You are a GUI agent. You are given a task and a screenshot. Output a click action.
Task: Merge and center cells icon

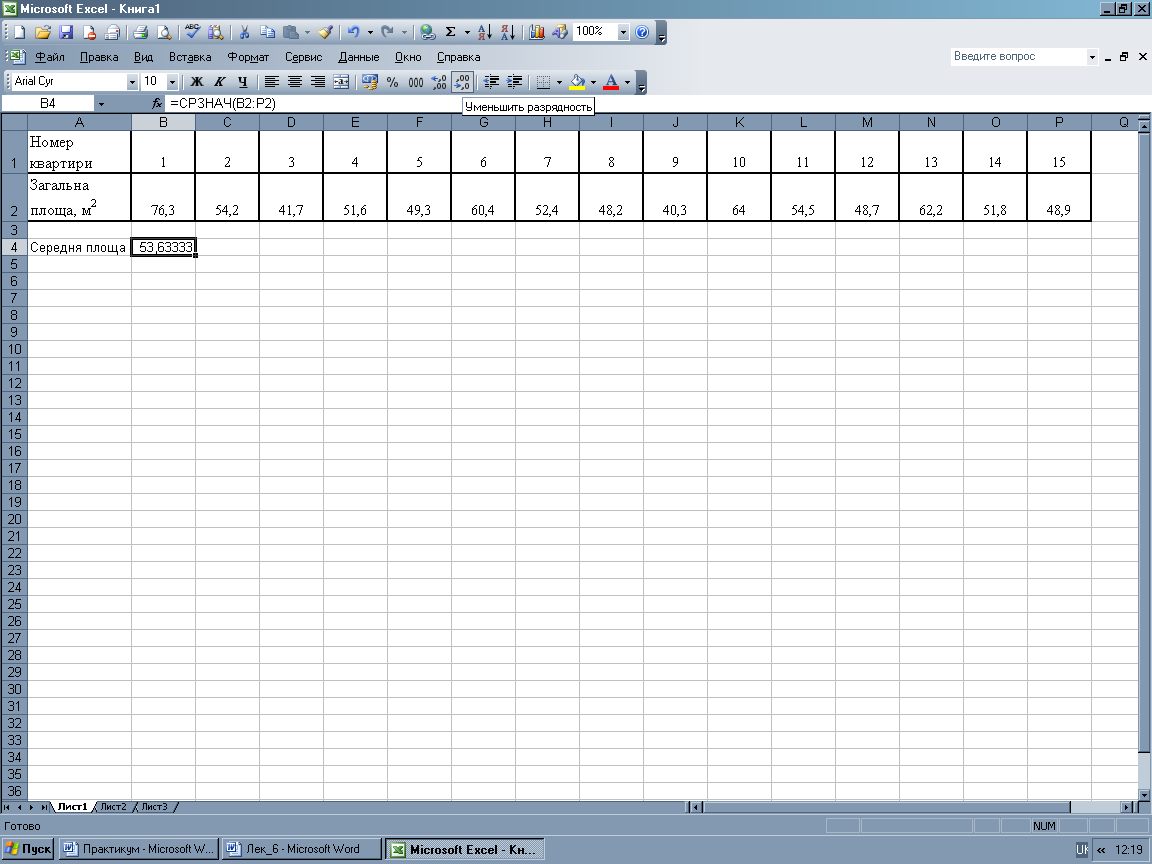coord(341,82)
